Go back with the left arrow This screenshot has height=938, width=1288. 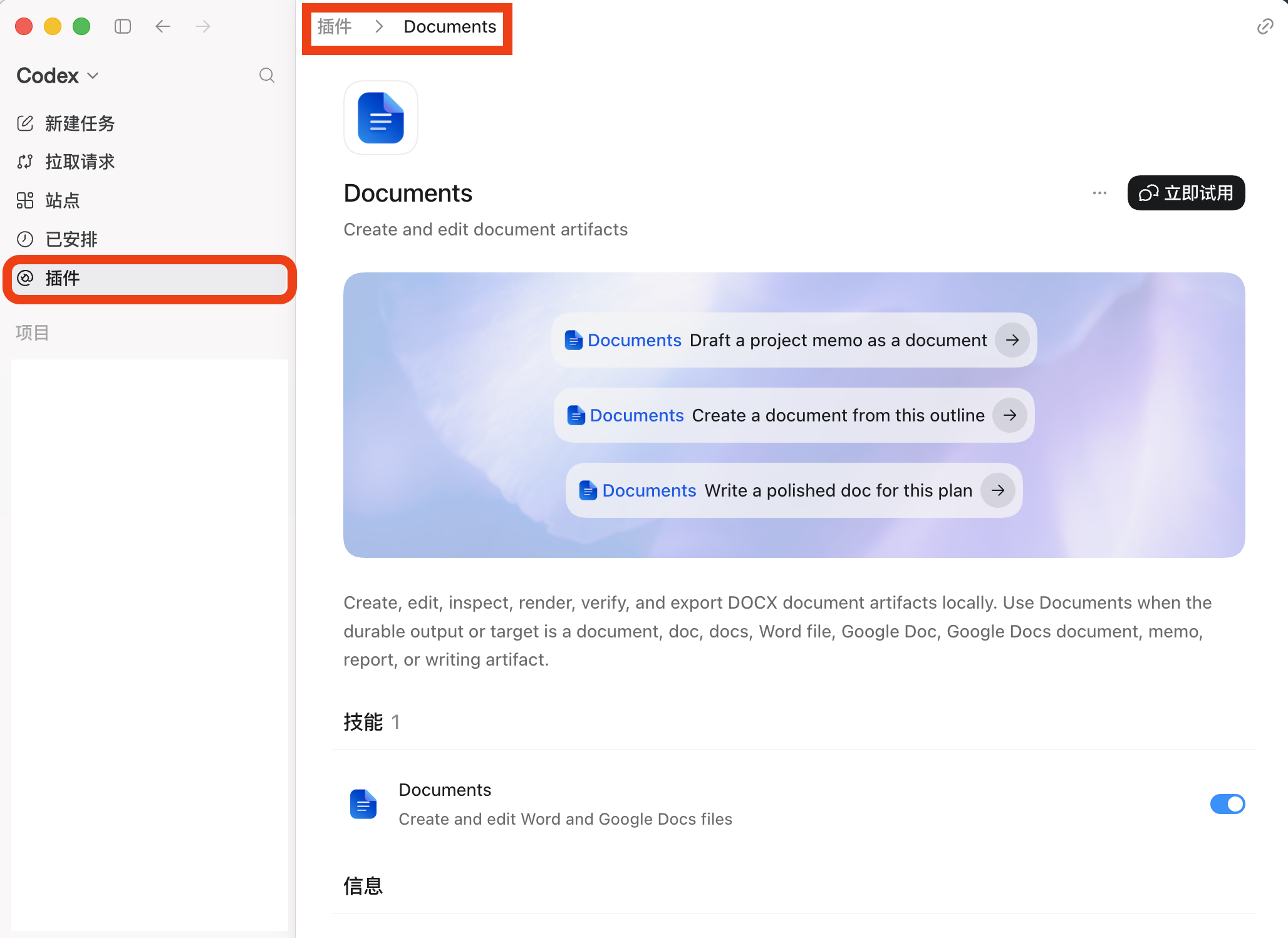click(x=163, y=26)
